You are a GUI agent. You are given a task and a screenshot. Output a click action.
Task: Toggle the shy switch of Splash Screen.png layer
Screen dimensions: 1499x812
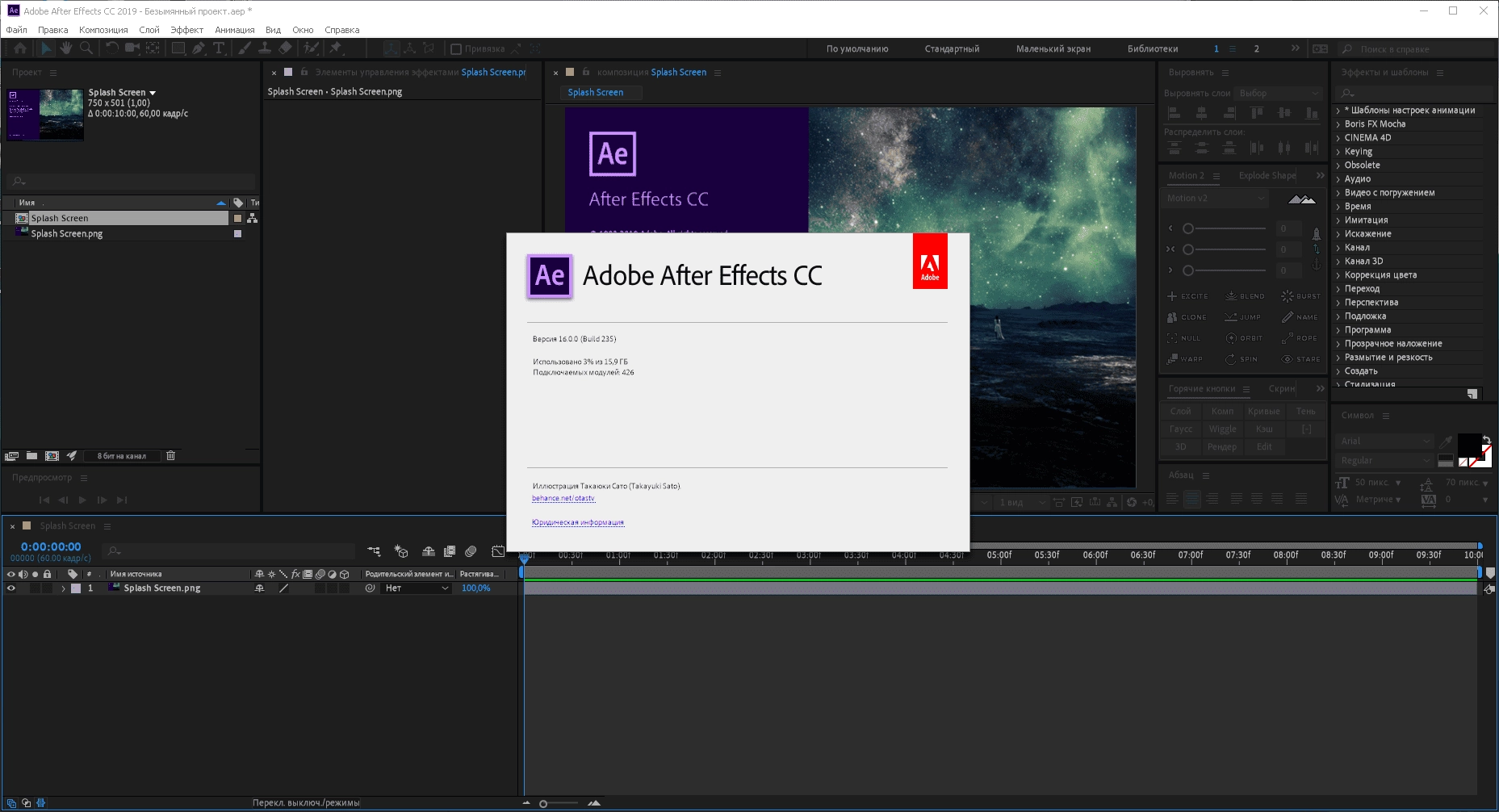click(260, 588)
